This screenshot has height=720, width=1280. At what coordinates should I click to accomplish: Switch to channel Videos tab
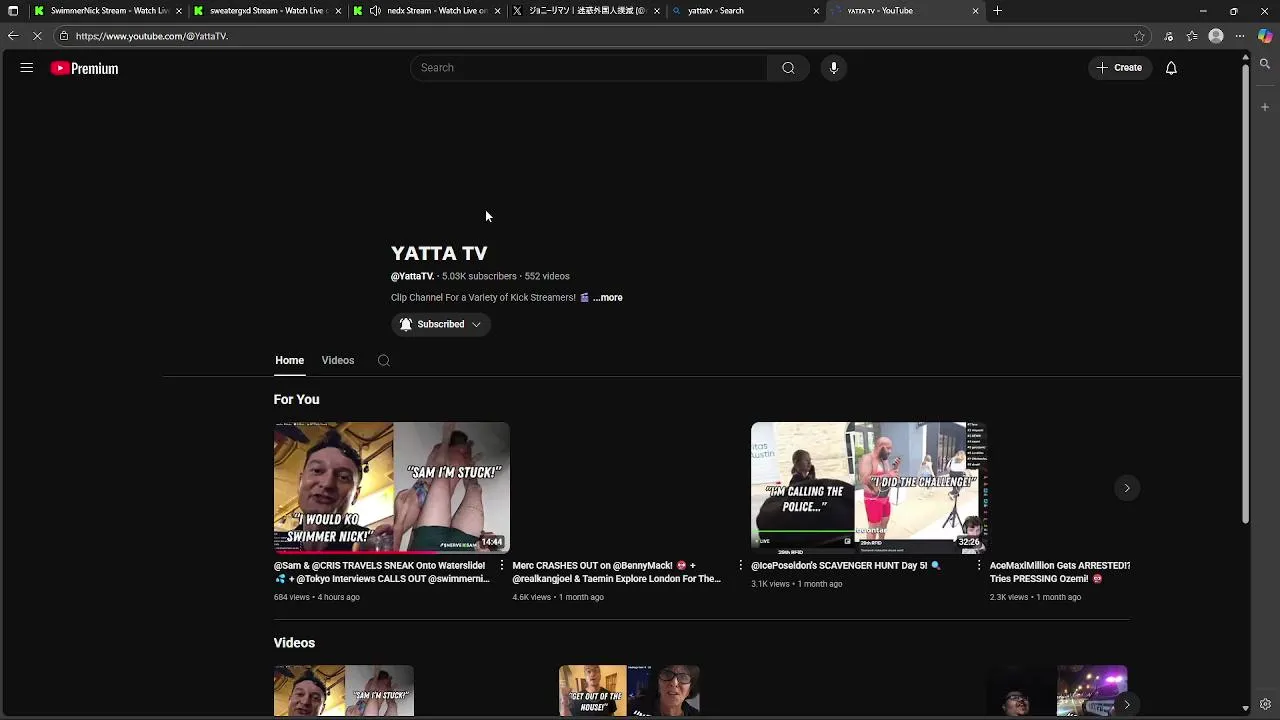(338, 360)
